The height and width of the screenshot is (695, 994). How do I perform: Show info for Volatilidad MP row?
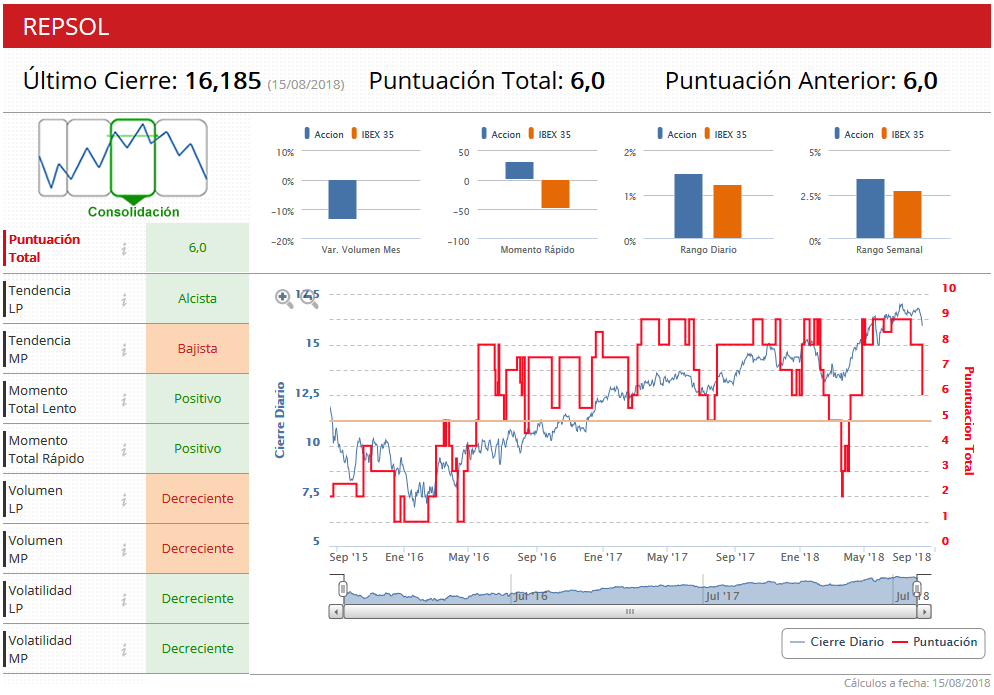124,649
